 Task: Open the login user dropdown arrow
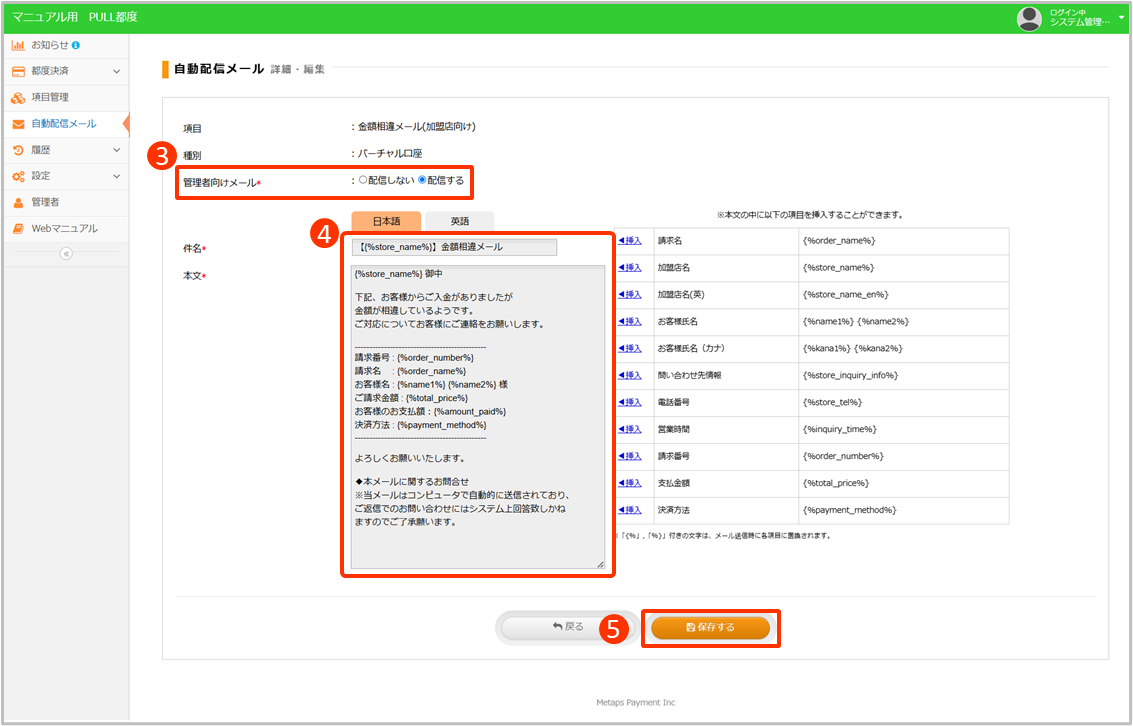(x=1121, y=17)
